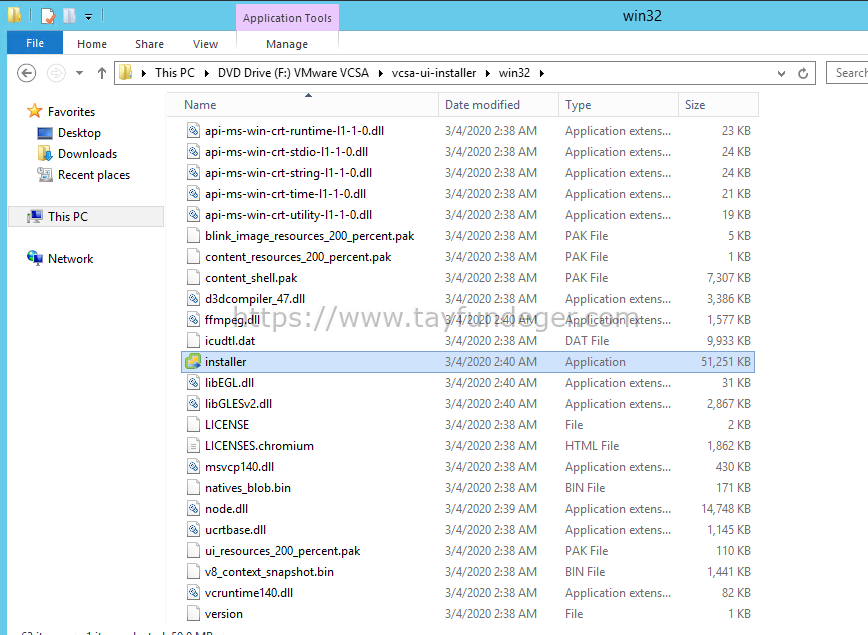
Task: Click the Downloads folder icon in sidebar
Action: pos(45,153)
